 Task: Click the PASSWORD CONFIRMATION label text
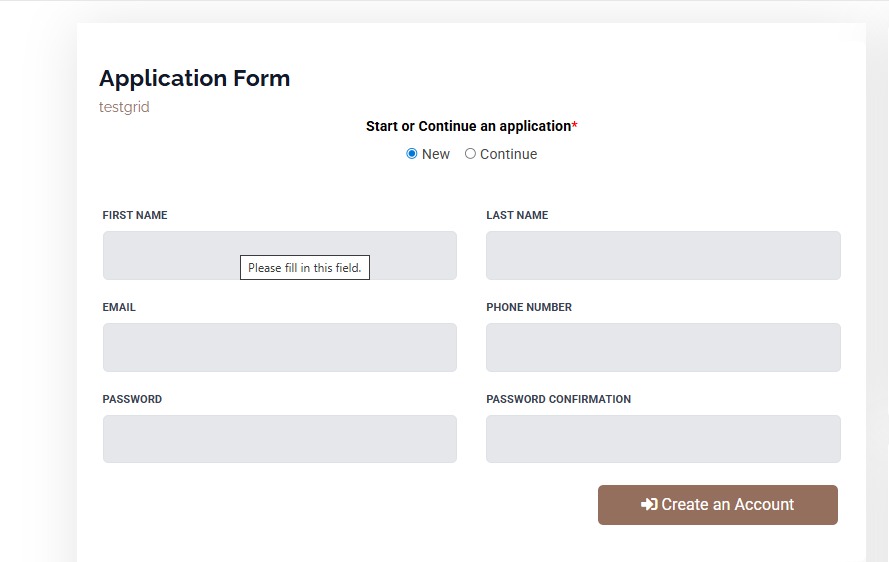[x=558, y=399]
